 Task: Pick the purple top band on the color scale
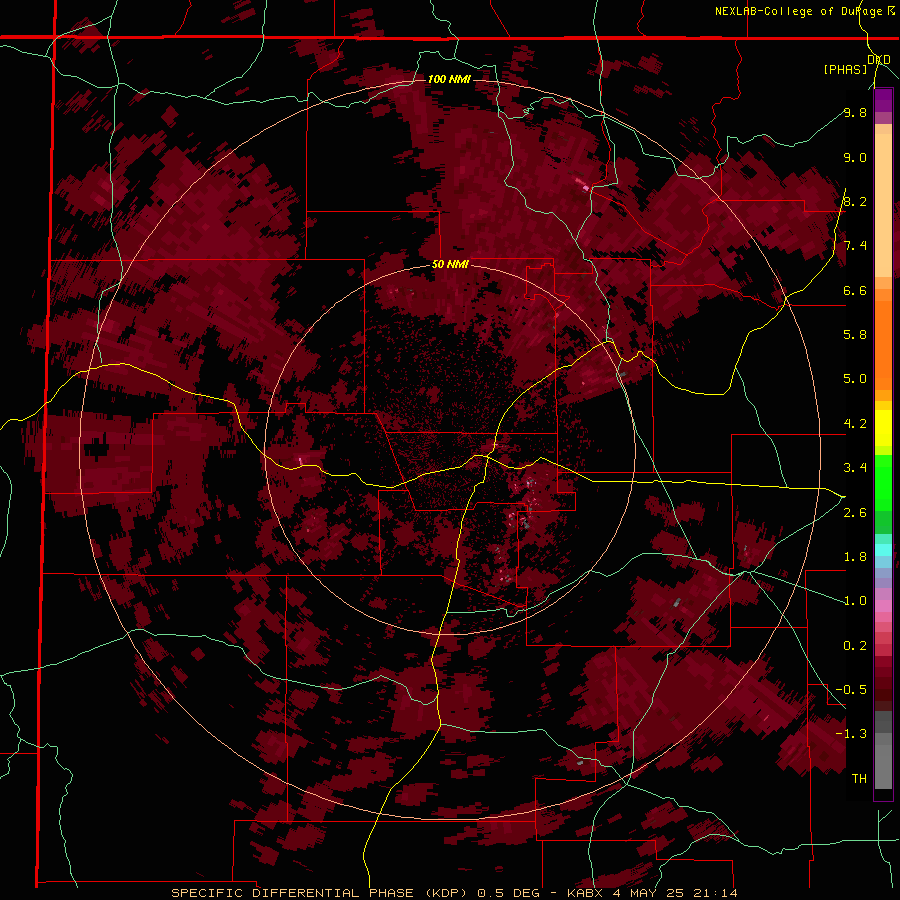(883, 100)
